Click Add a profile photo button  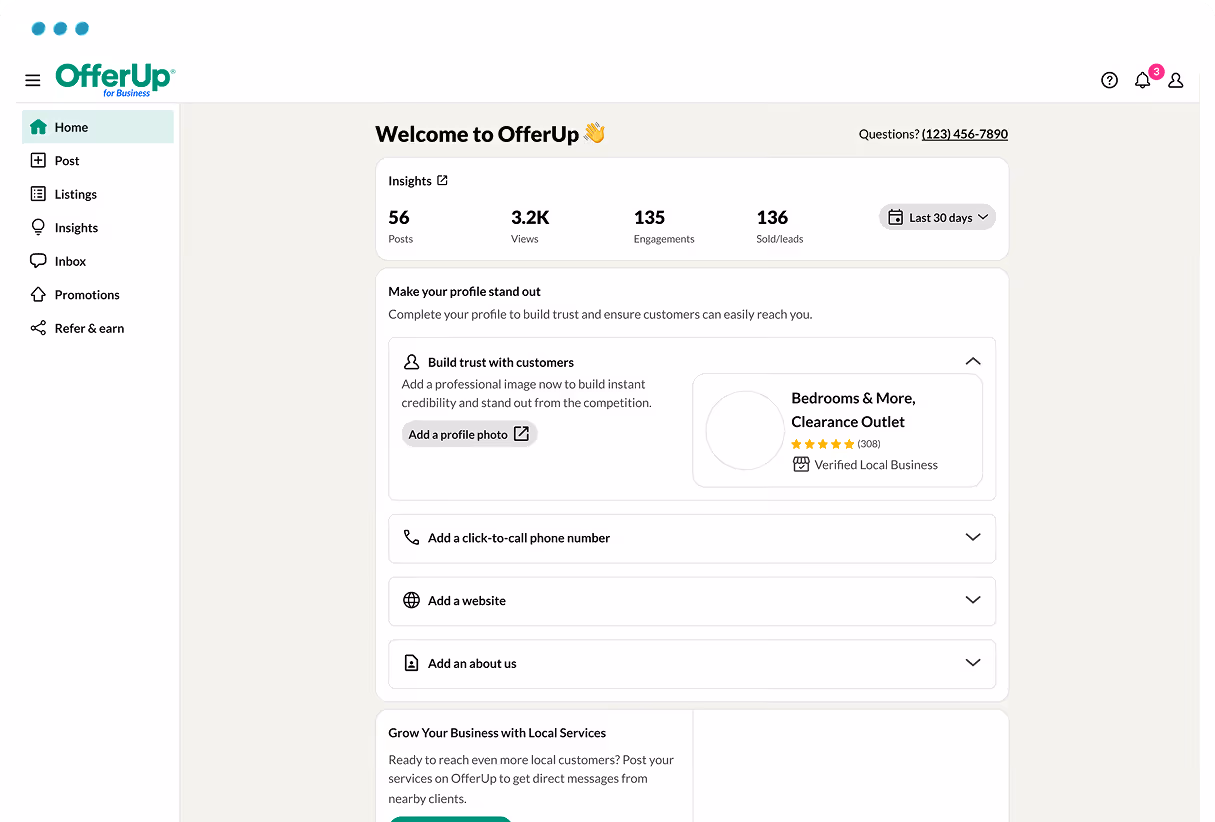click(x=469, y=434)
